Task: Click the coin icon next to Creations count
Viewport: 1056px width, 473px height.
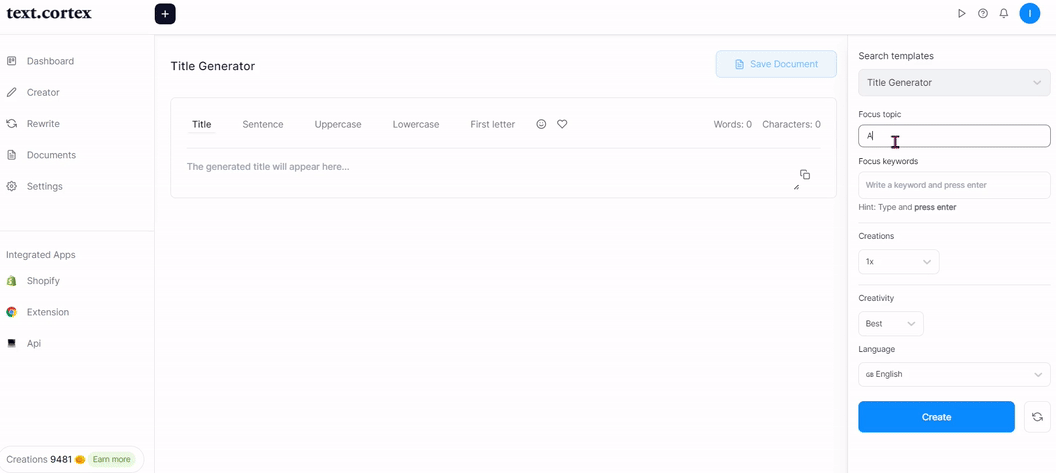Action: coord(79,460)
